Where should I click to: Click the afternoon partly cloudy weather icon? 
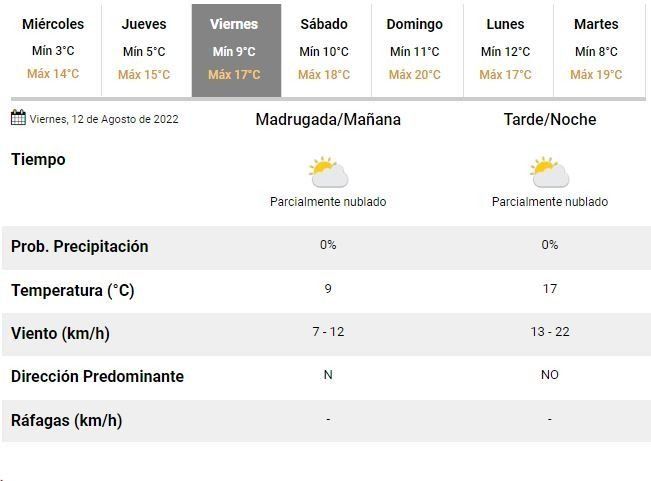click(549, 172)
